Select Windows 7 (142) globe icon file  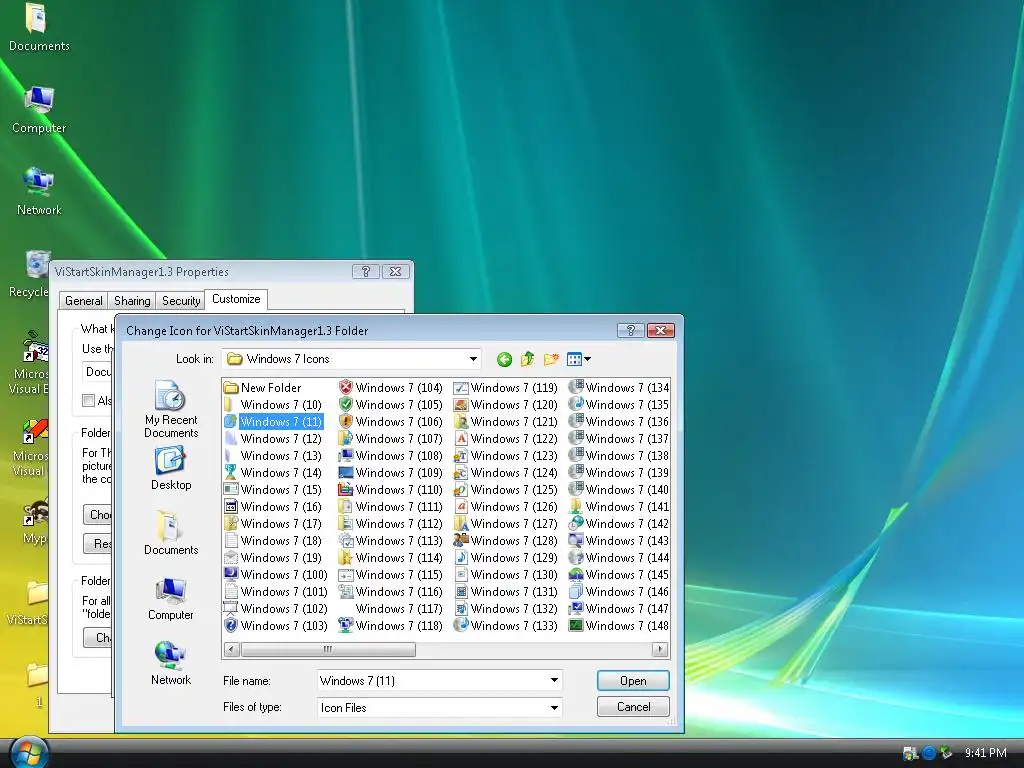[619, 524]
